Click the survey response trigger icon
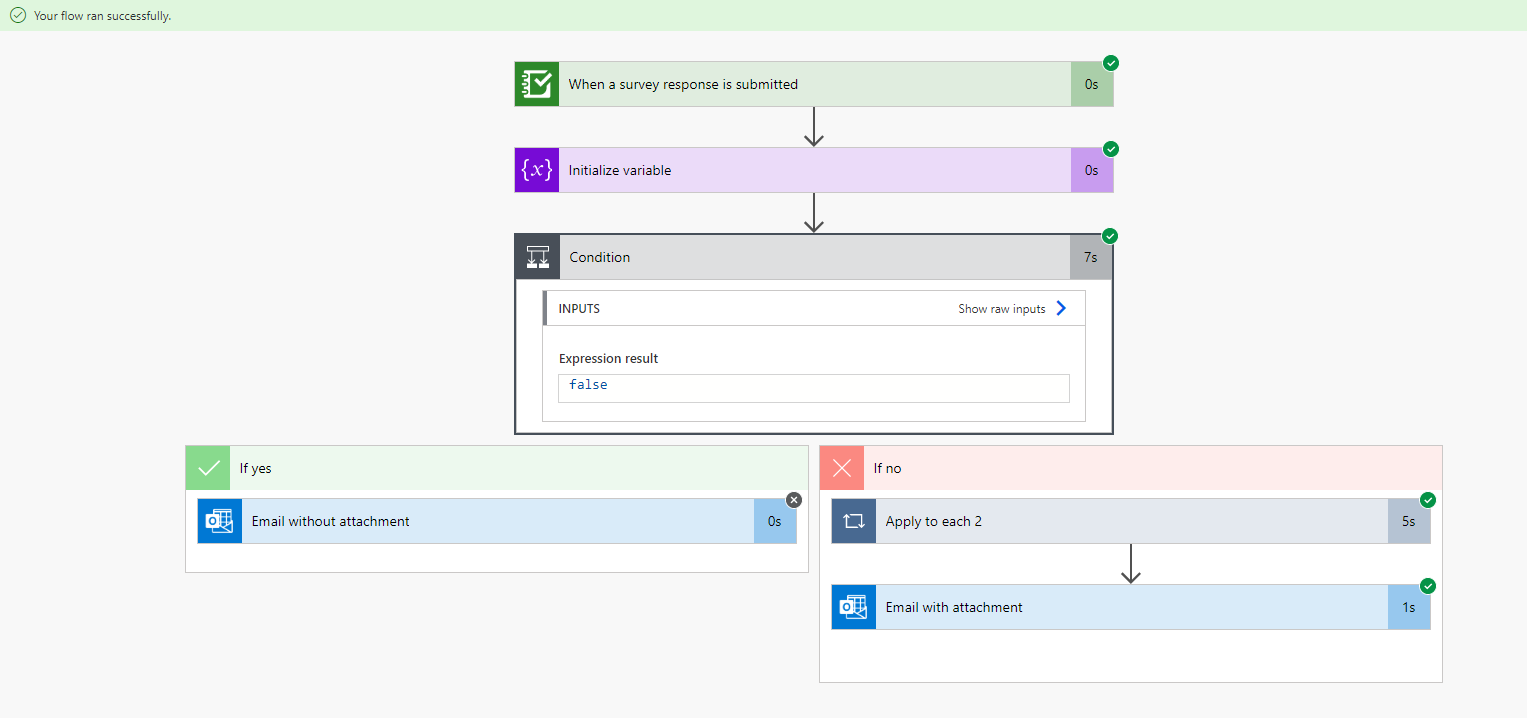Viewport: 1527px width, 718px height. click(537, 84)
